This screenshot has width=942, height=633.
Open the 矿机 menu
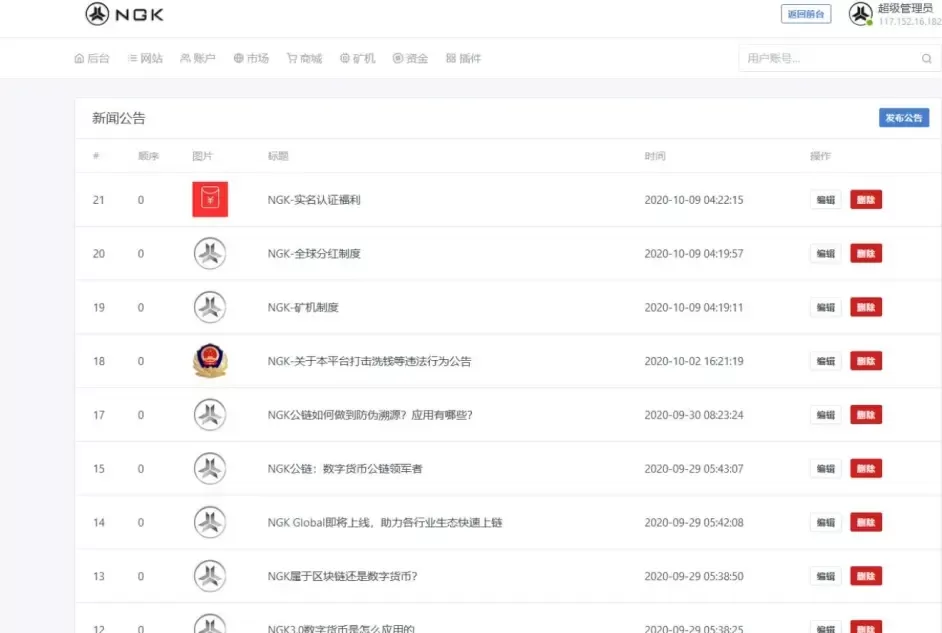(357, 58)
